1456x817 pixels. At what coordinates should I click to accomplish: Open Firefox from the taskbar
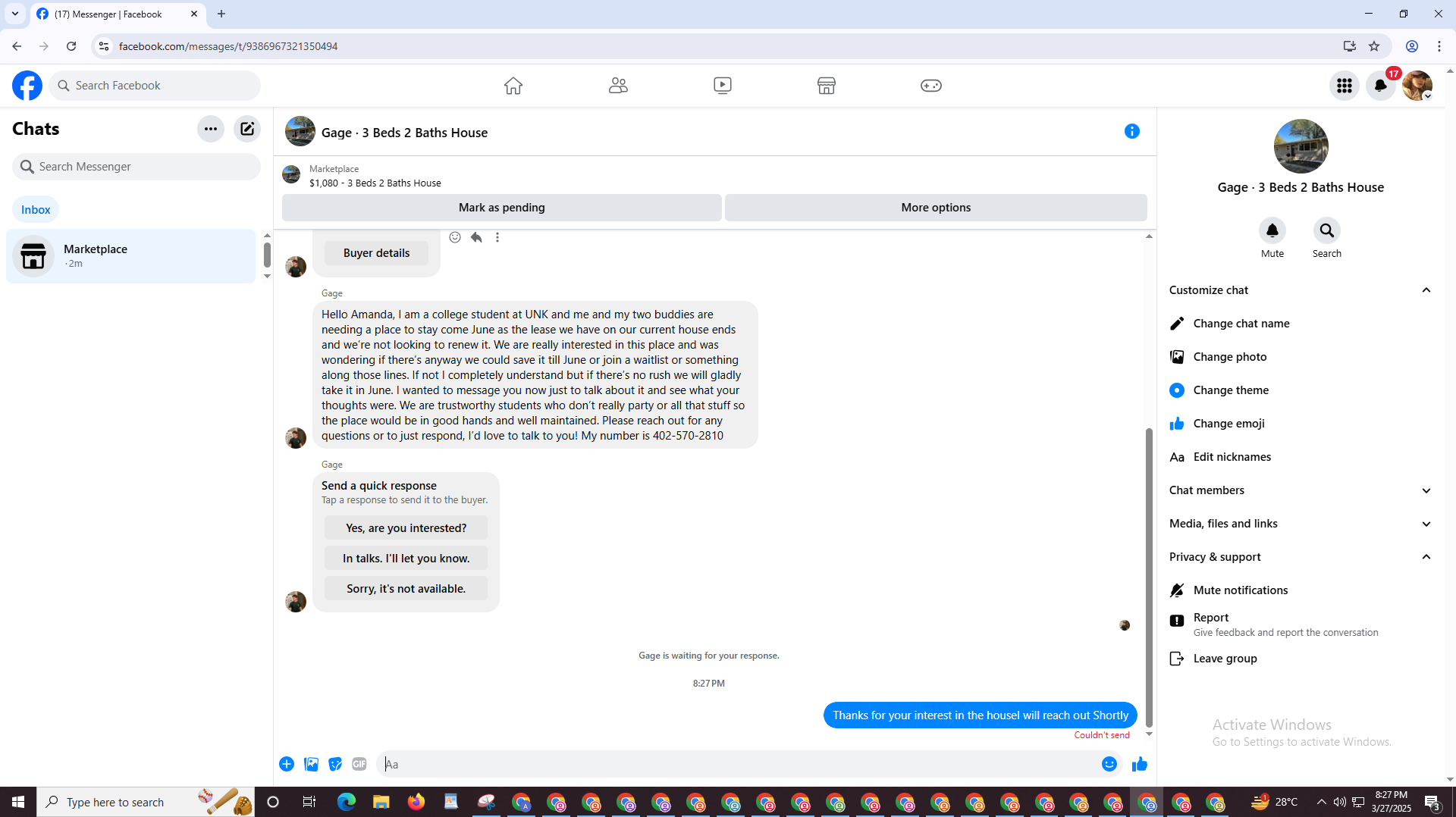coord(416,802)
